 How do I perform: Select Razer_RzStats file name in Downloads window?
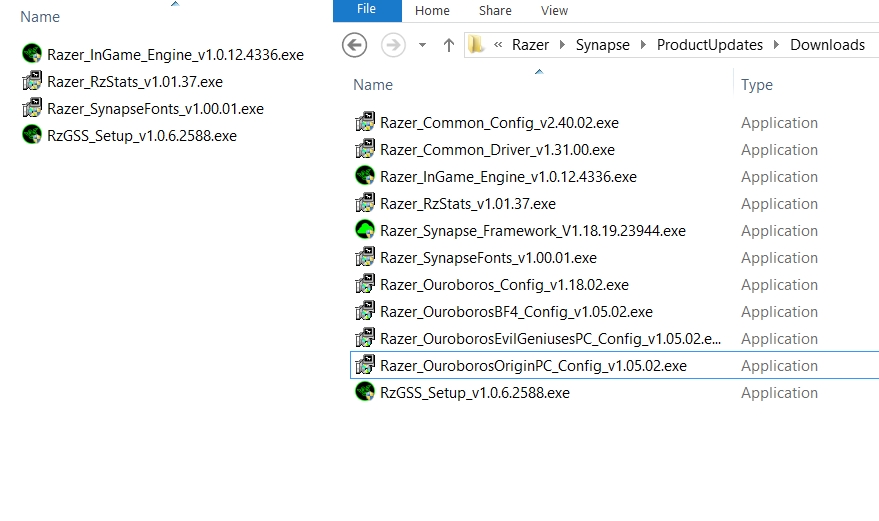468,204
